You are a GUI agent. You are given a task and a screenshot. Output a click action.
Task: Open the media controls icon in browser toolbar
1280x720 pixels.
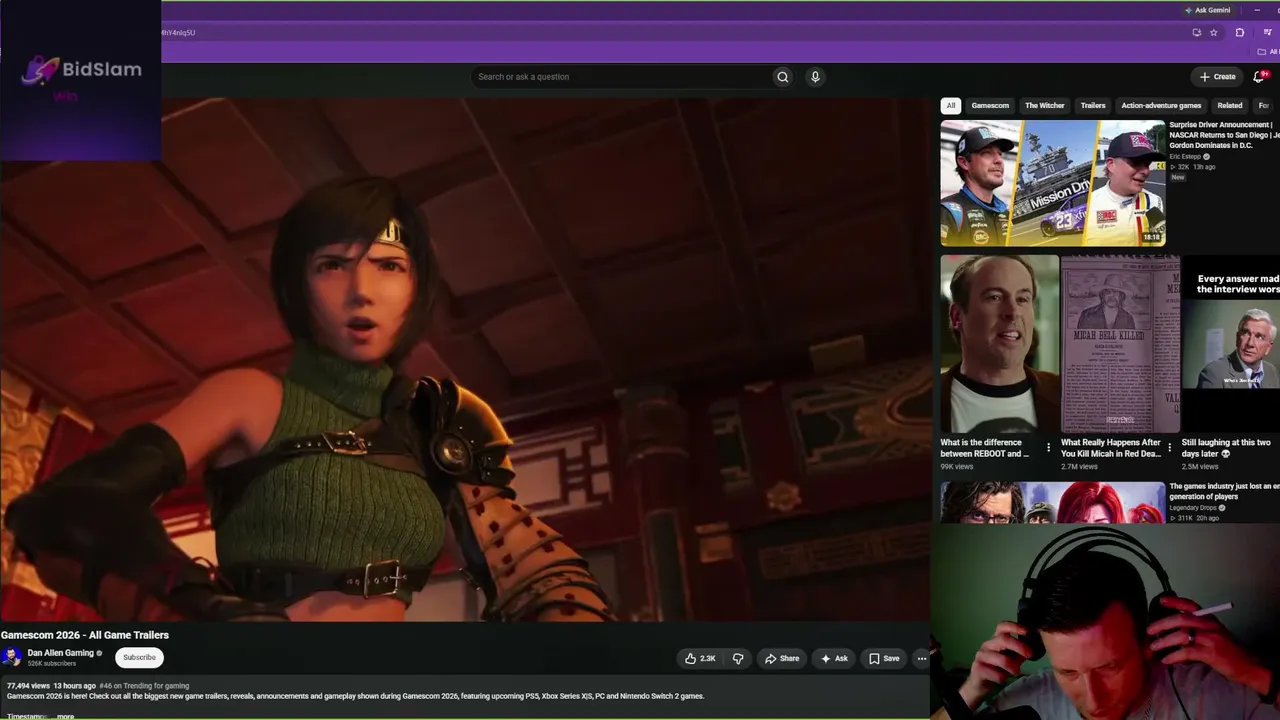tap(1267, 33)
